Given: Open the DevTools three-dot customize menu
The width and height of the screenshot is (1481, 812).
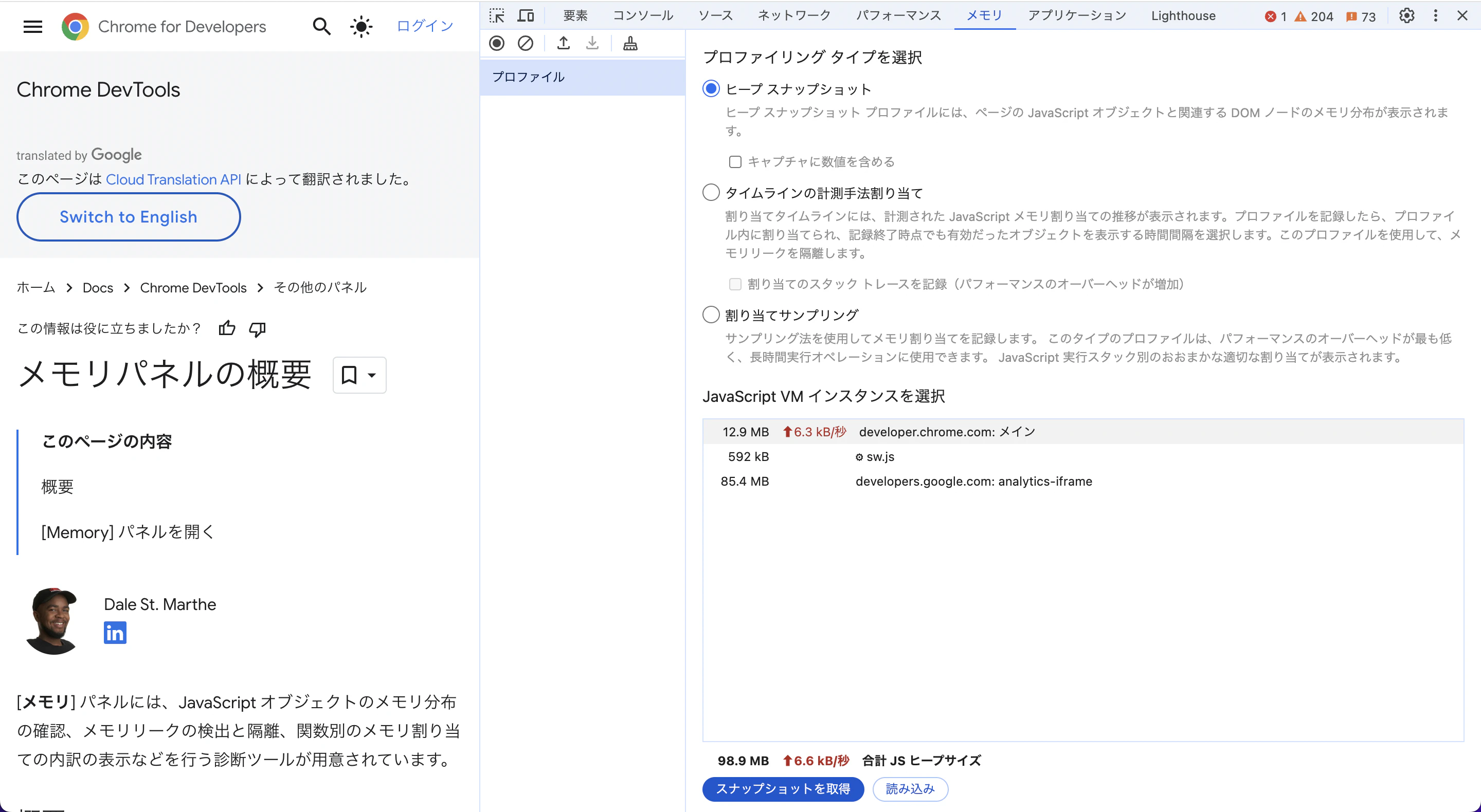Looking at the screenshot, I should pos(1436,15).
